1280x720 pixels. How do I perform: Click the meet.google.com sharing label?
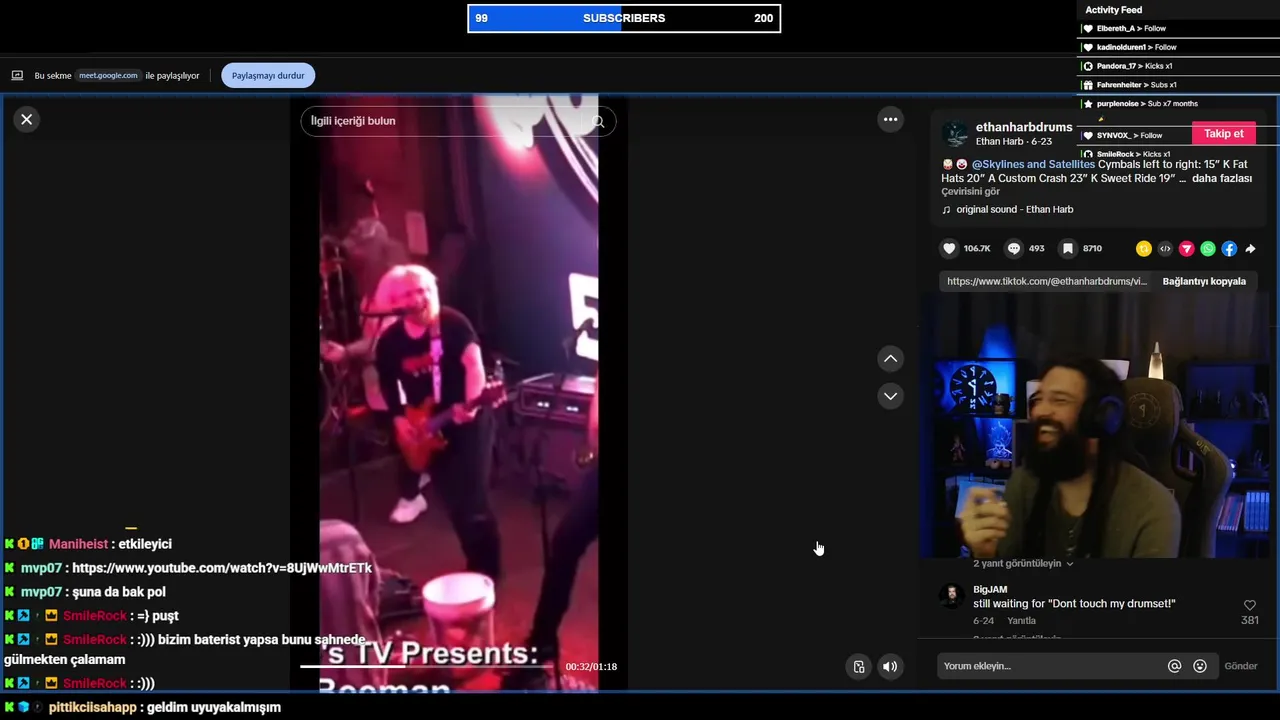tap(108, 75)
